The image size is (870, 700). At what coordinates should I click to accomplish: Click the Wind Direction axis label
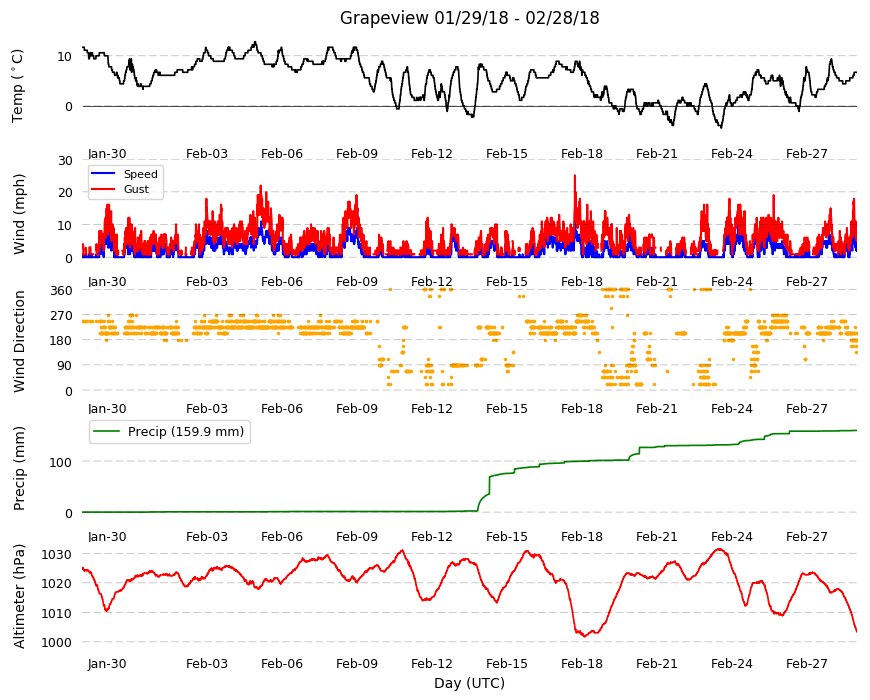[19, 342]
